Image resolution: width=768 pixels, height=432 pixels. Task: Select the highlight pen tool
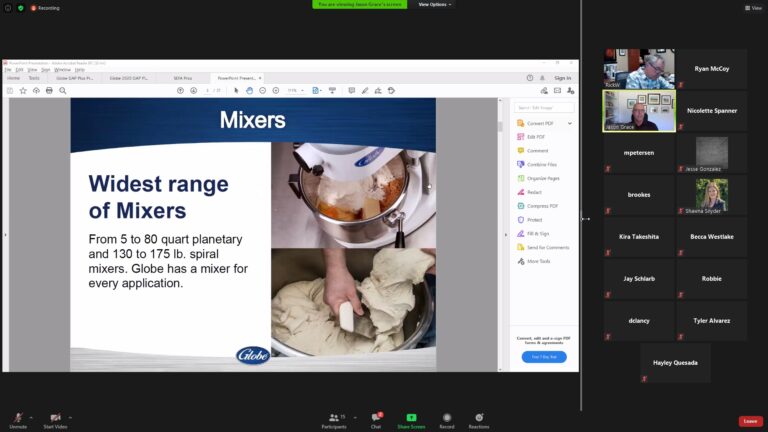pos(365,91)
